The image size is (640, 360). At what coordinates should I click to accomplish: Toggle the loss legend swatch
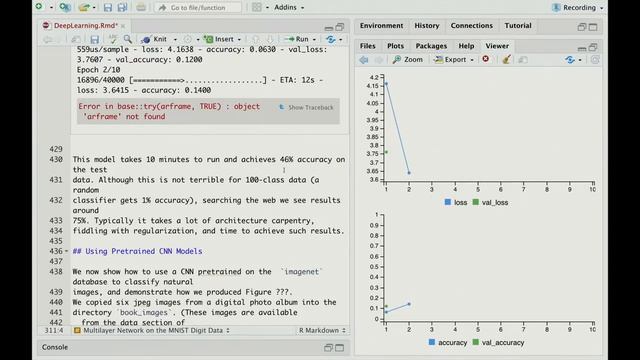448,202
